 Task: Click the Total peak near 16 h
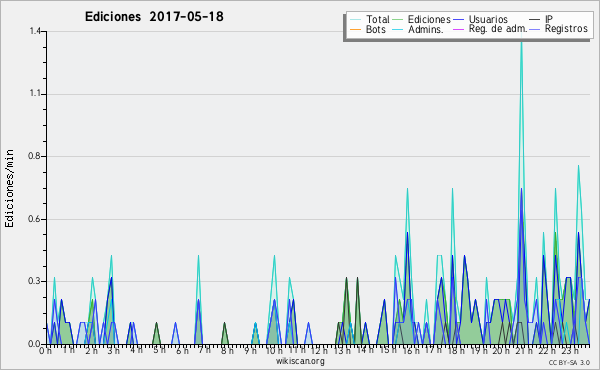(408, 189)
